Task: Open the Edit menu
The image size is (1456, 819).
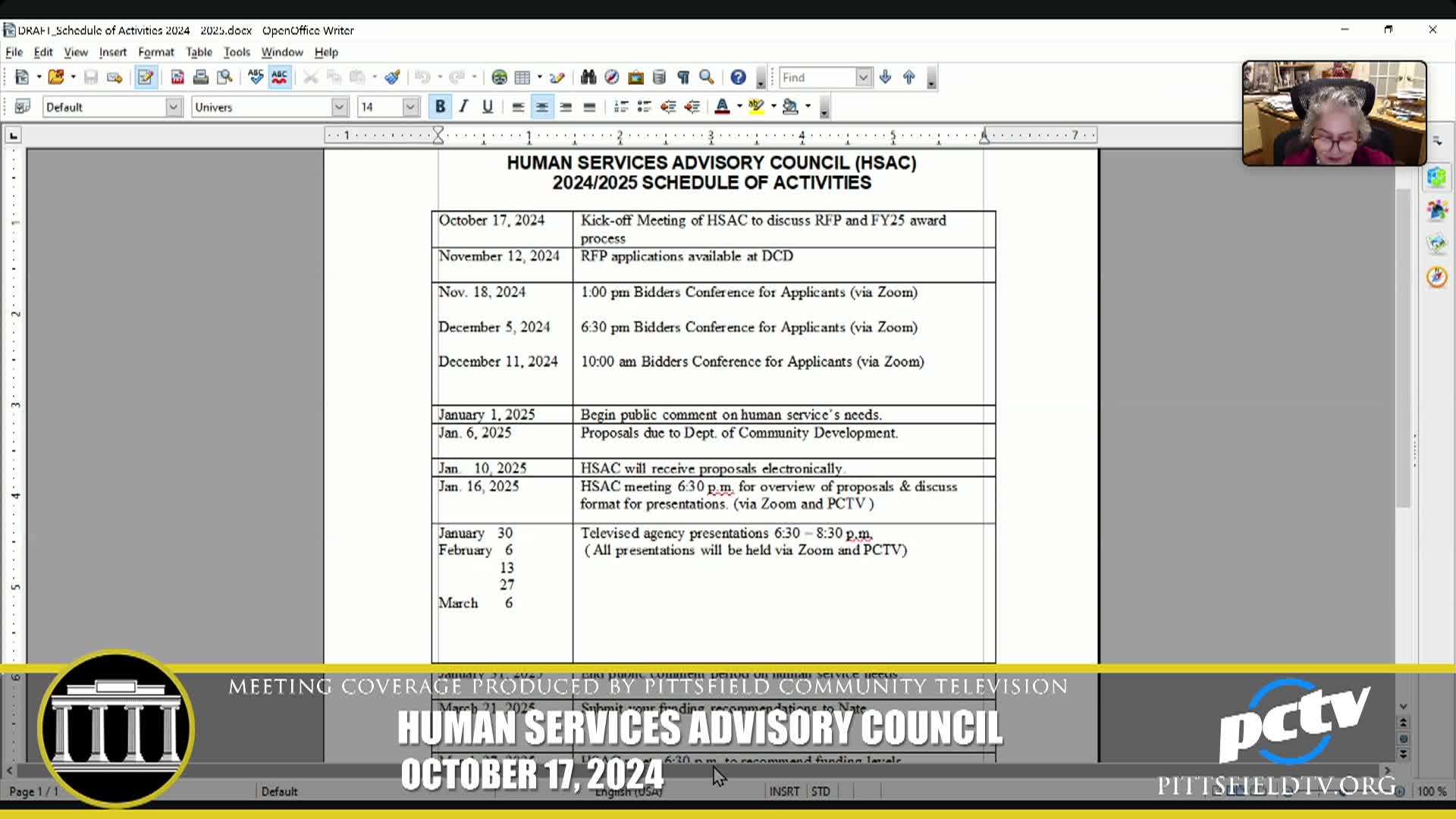Action: 43,52
